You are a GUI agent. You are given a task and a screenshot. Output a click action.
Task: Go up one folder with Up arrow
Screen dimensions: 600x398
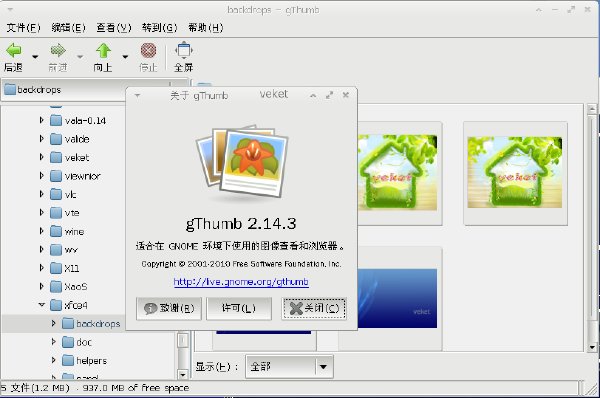pyautogui.click(x=103, y=50)
